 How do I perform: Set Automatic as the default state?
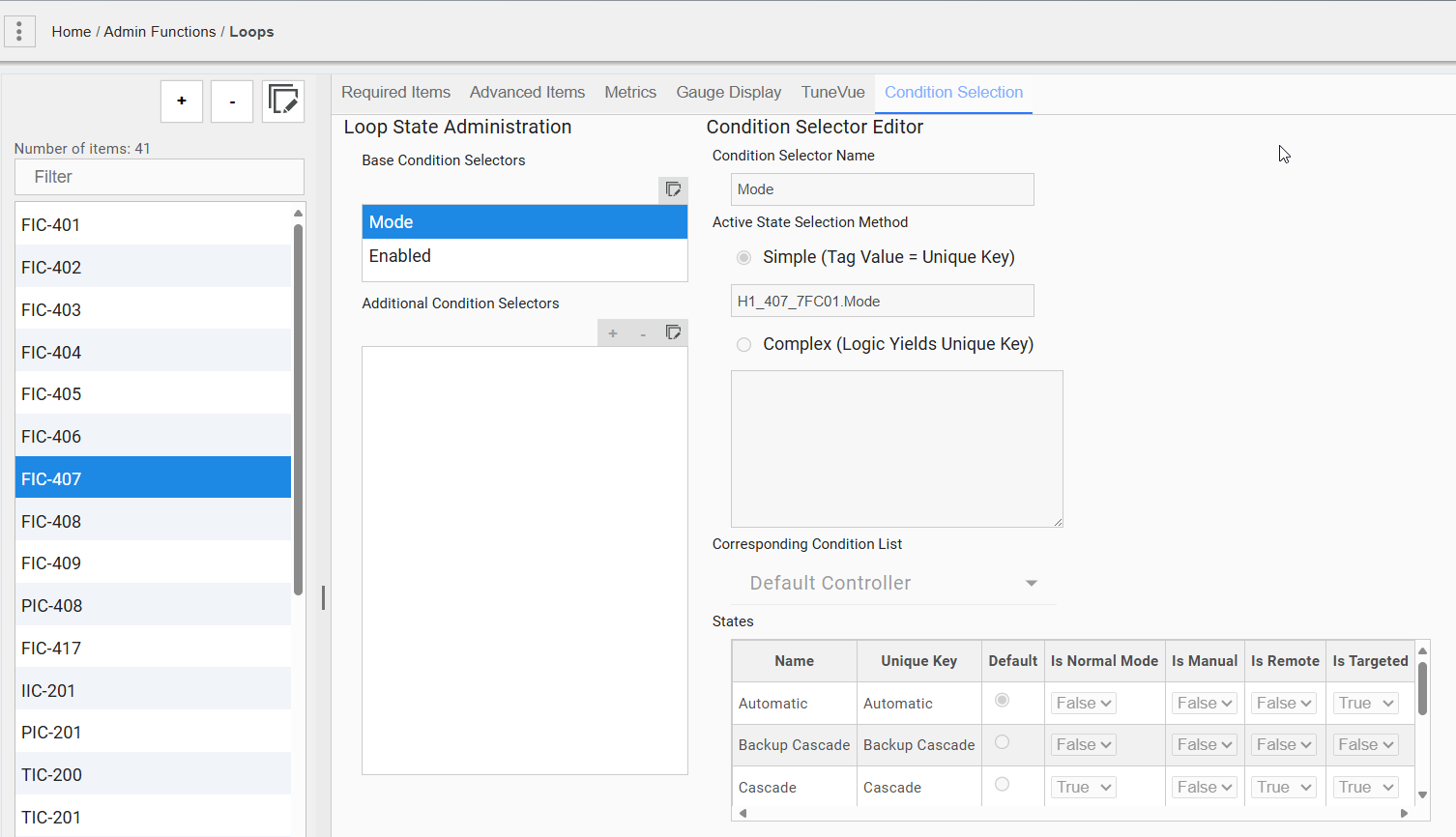click(1002, 700)
